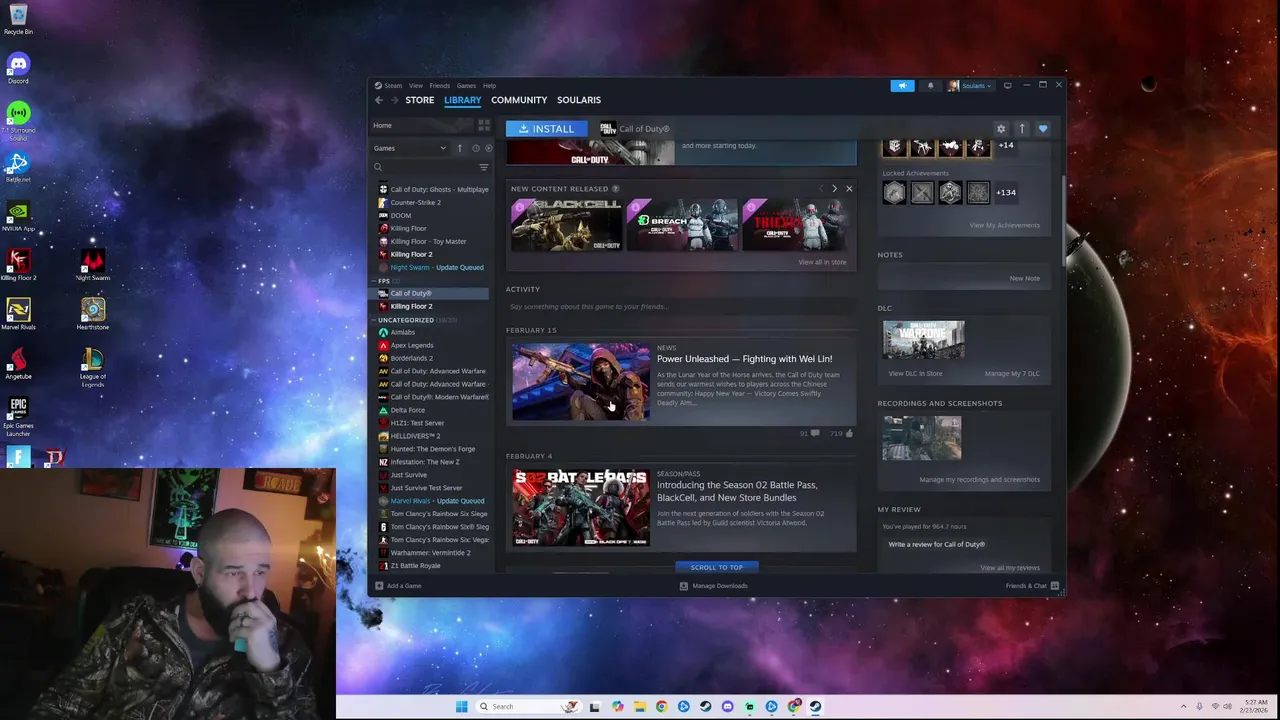Open the LIBRARY tab
Image resolution: width=1280 pixels, height=720 pixels.
[x=462, y=100]
